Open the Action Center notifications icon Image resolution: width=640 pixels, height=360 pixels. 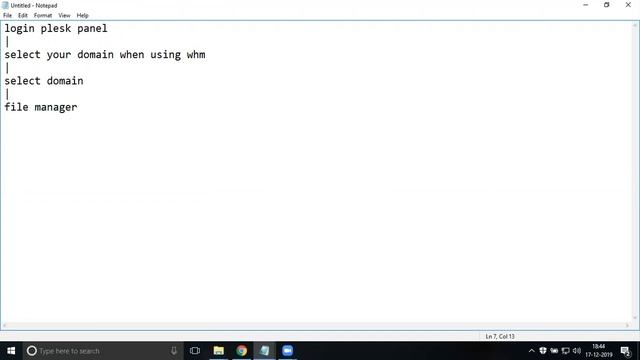pos(626,351)
